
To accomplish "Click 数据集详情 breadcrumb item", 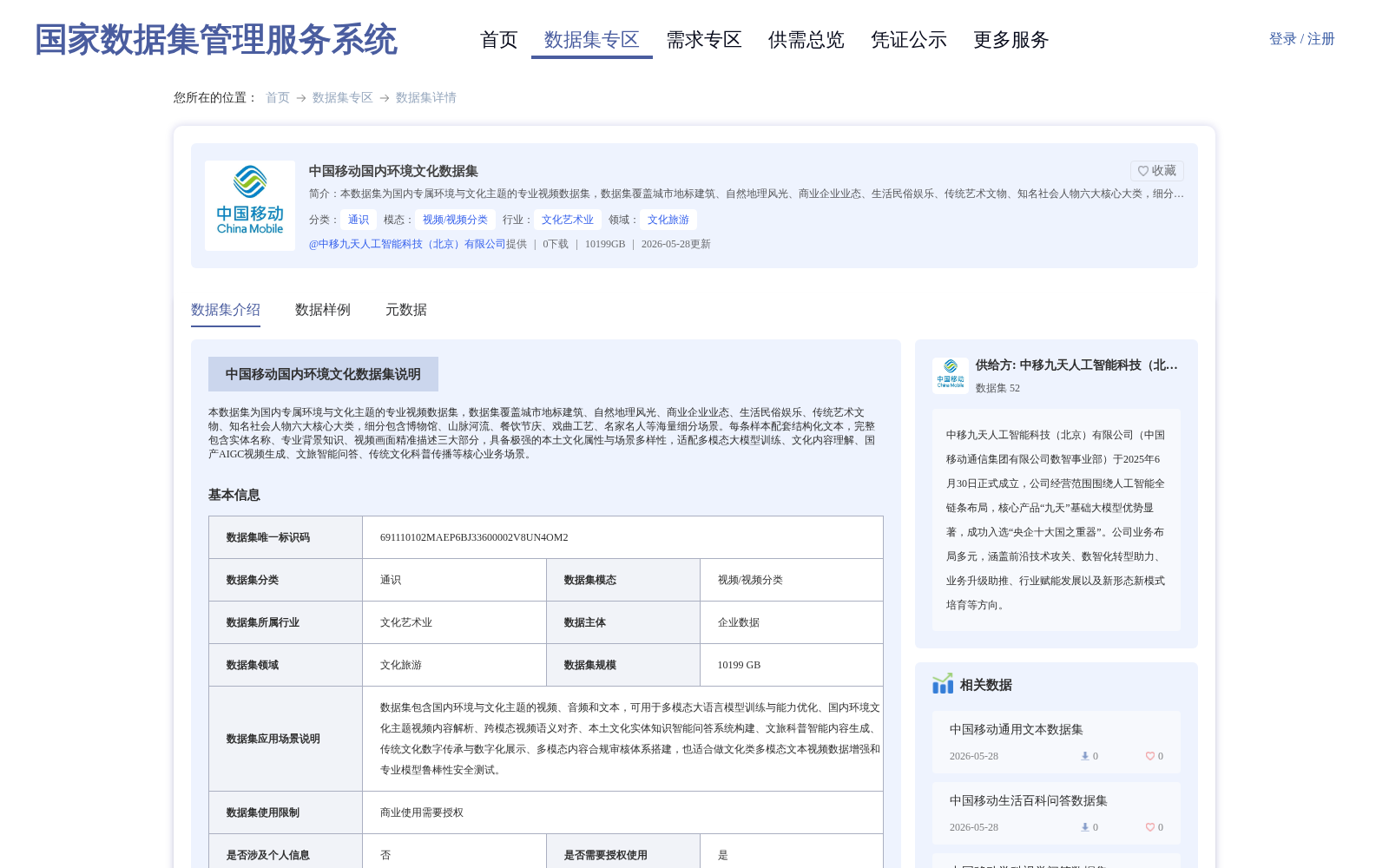I will (426, 97).
